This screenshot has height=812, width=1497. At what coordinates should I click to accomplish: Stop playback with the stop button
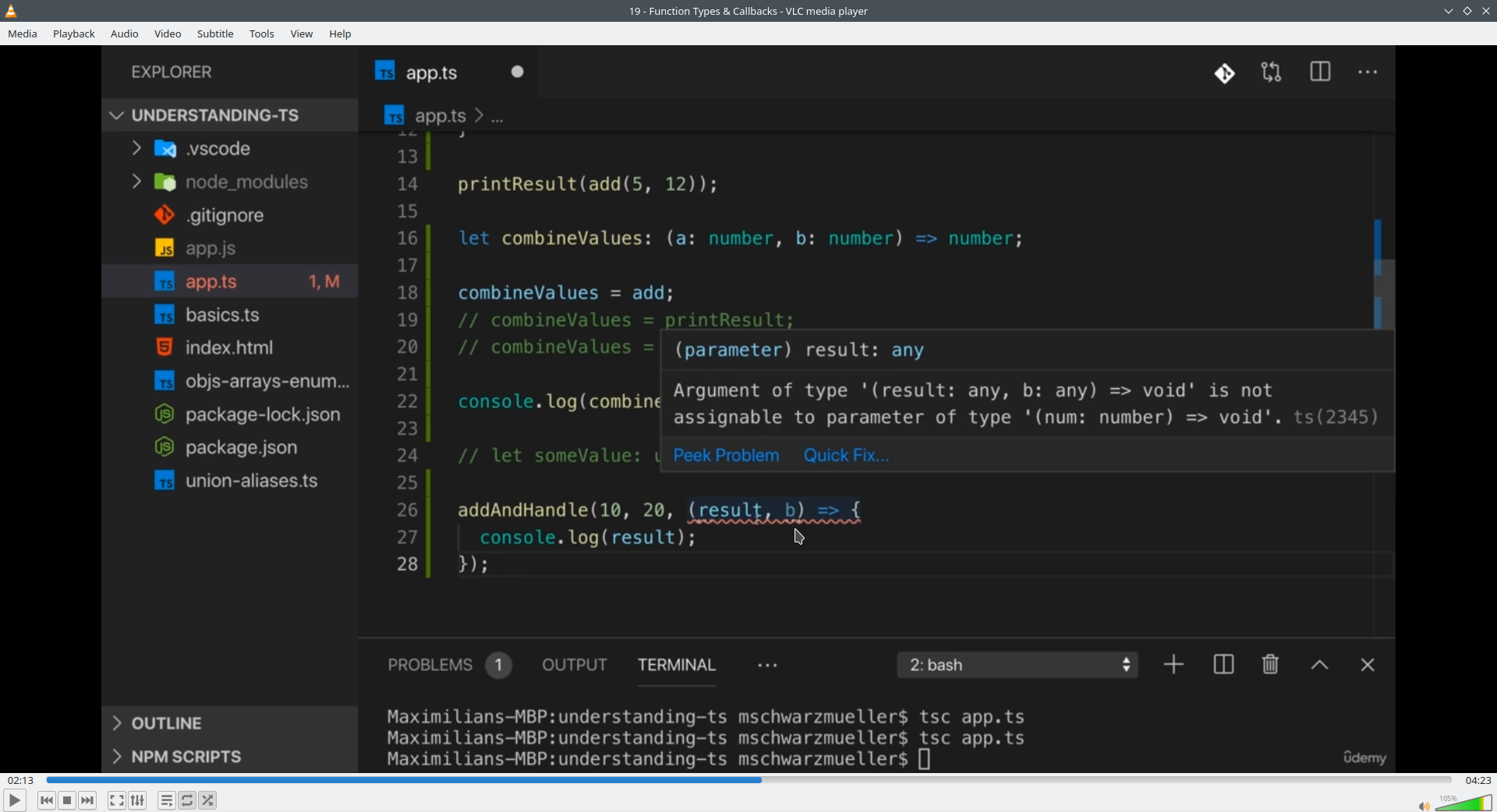tap(68, 800)
